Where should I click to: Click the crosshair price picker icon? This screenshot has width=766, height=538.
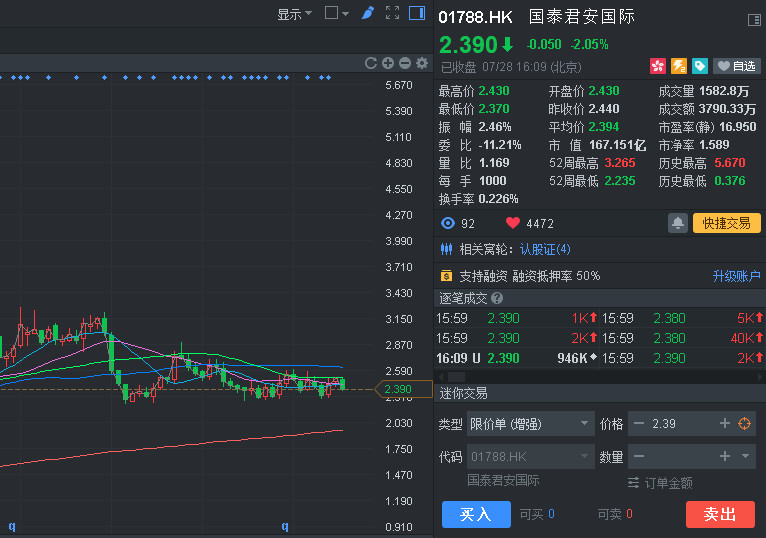744,424
